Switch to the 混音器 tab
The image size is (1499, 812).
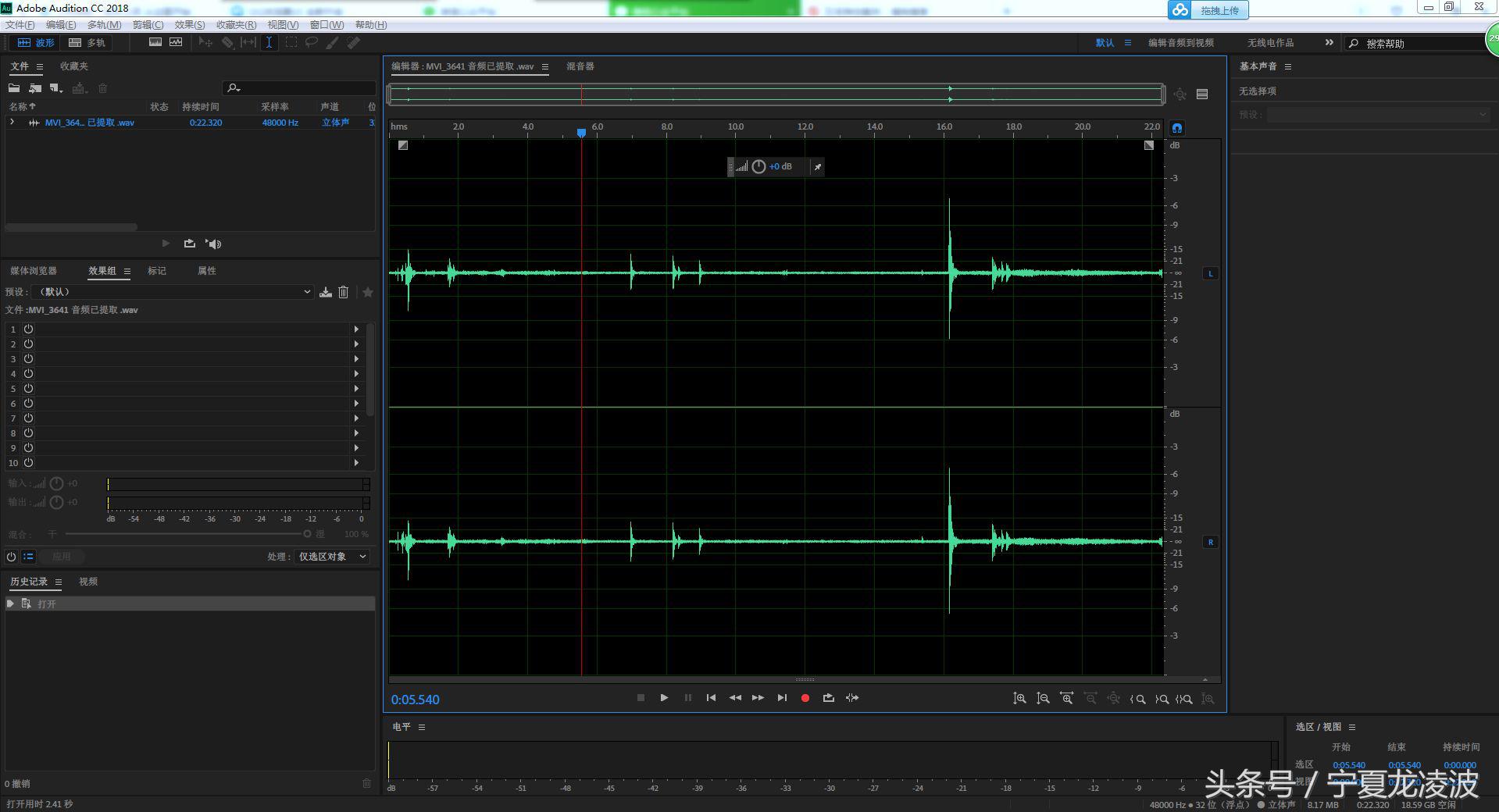580,66
